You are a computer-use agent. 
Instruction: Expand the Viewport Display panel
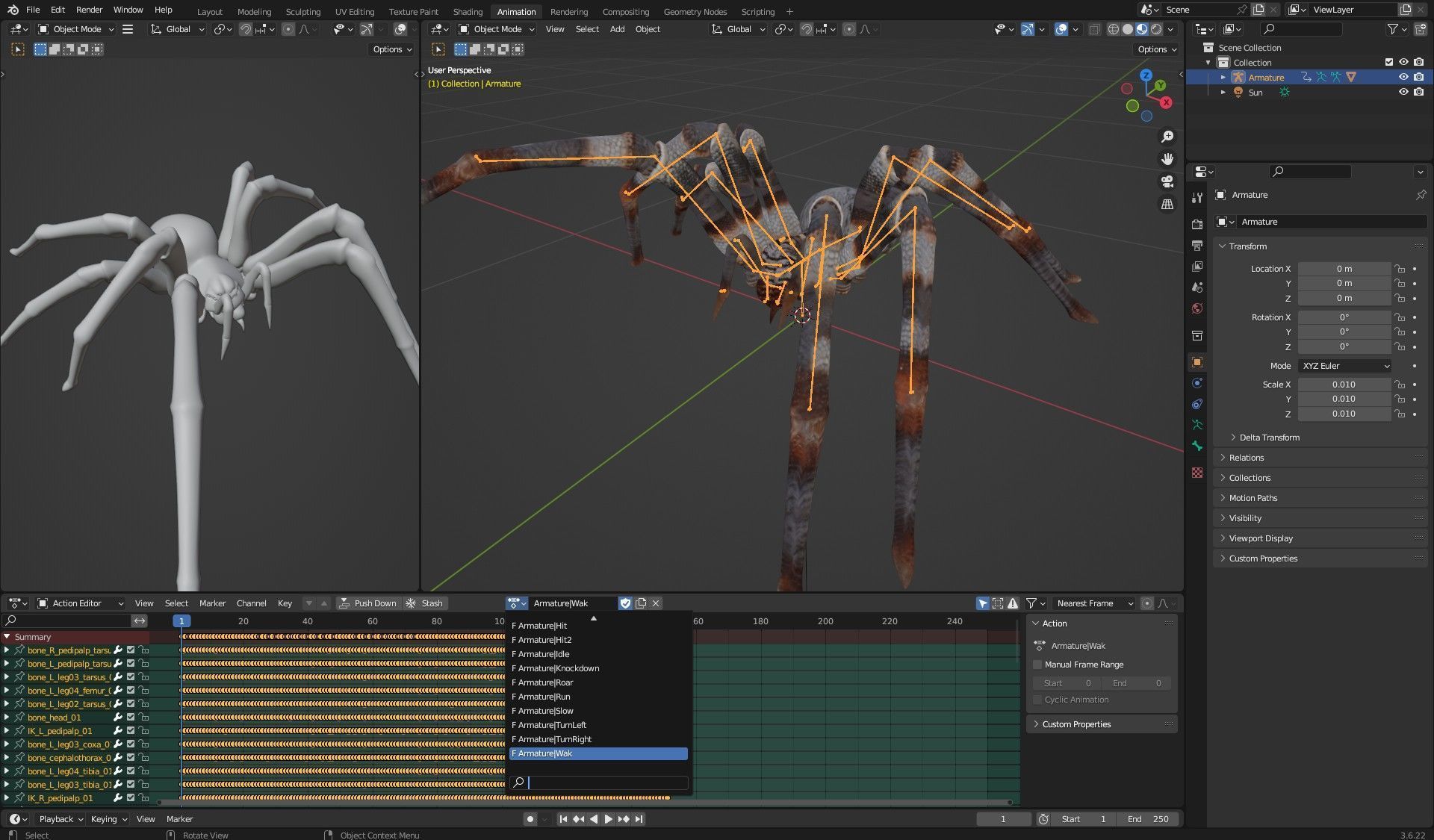point(1320,538)
